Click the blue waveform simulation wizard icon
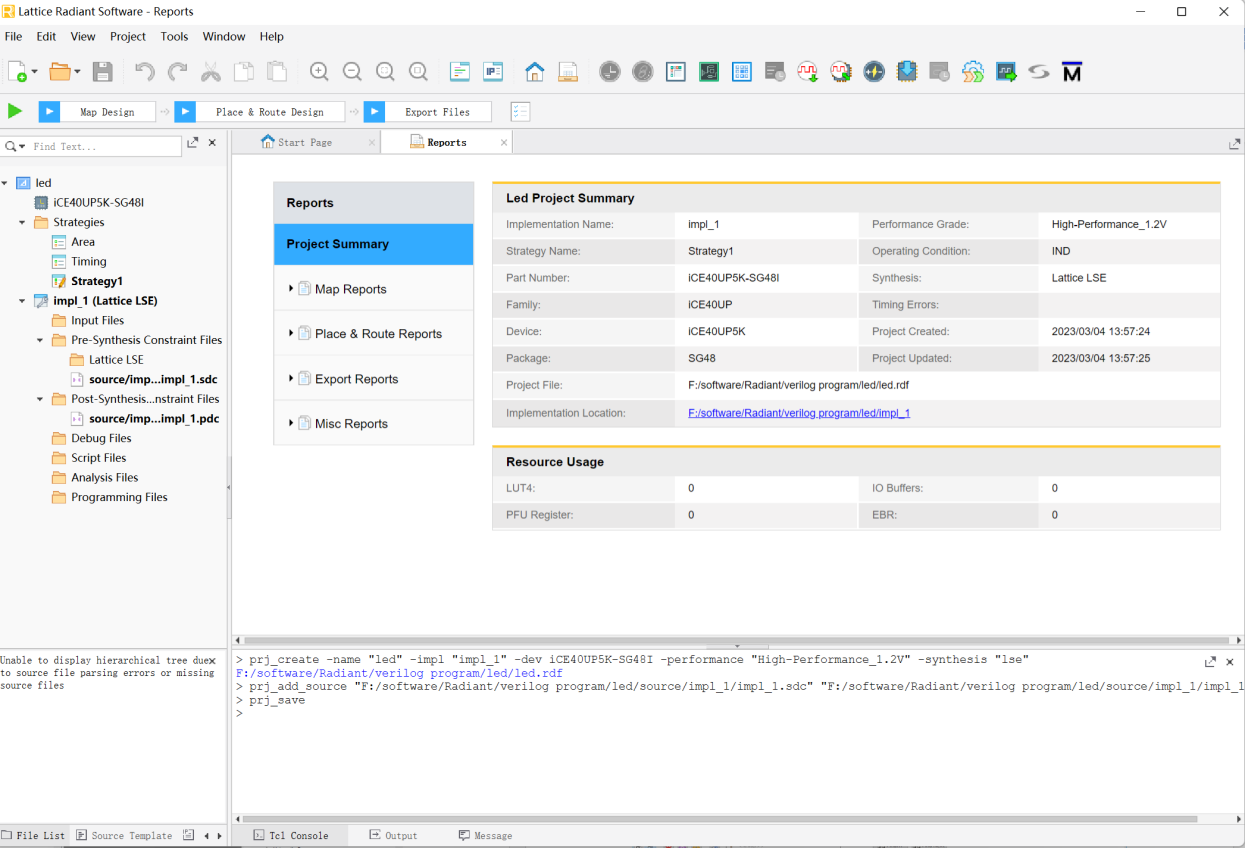 [1006, 72]
